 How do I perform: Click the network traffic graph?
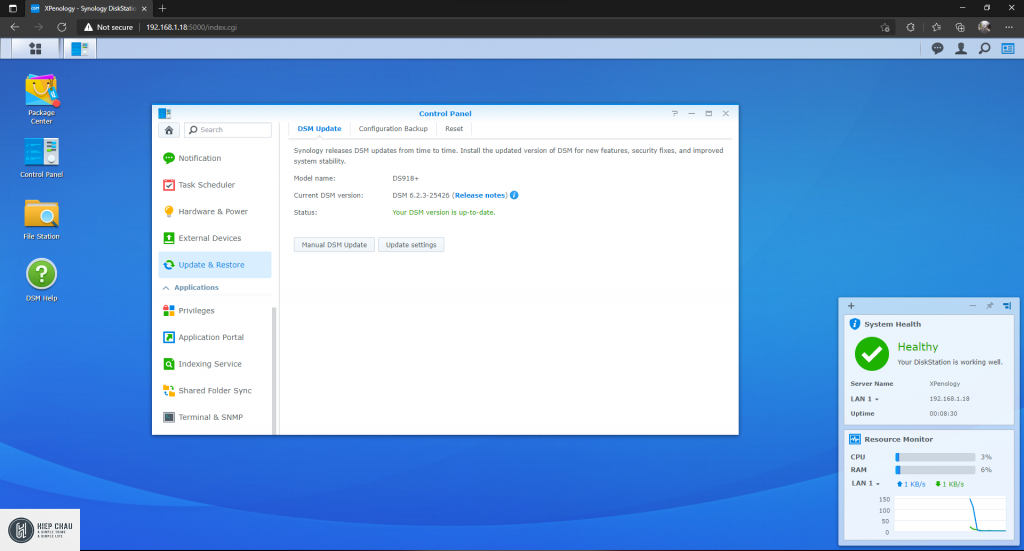(x=950, y=515)
